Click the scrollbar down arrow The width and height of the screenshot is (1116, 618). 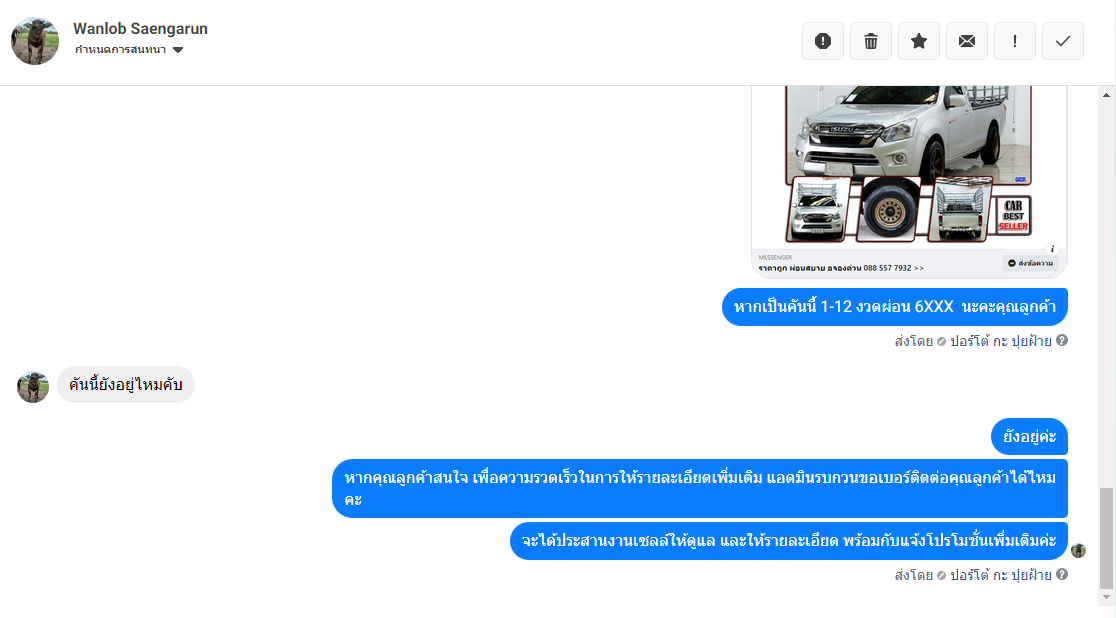point(1106,597)
